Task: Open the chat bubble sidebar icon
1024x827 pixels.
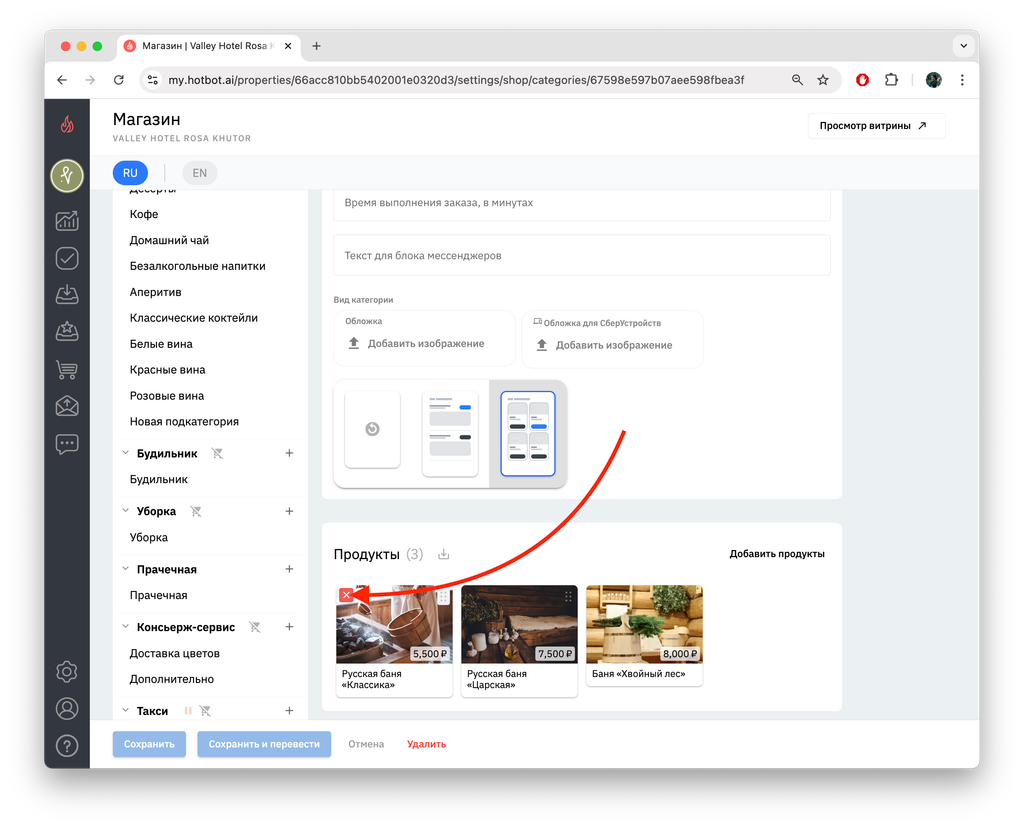Action: [67, 444]
